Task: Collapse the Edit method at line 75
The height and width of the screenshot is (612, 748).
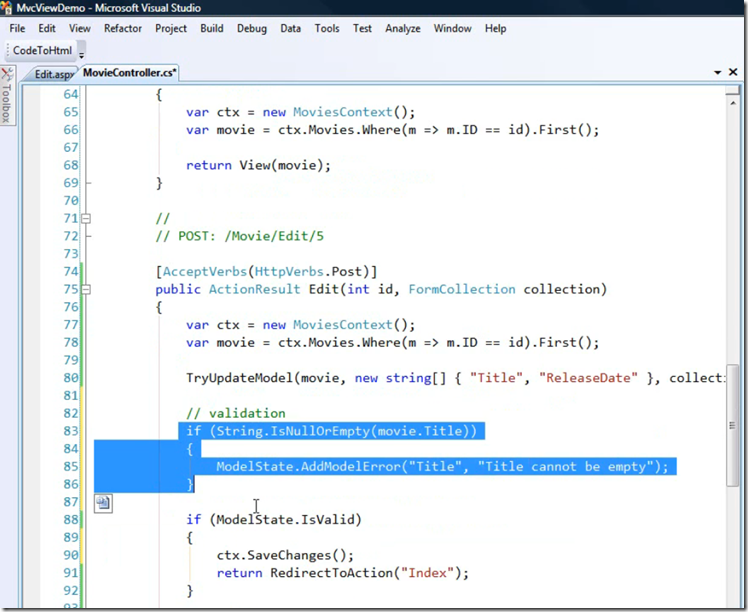Action: (86, 290)
